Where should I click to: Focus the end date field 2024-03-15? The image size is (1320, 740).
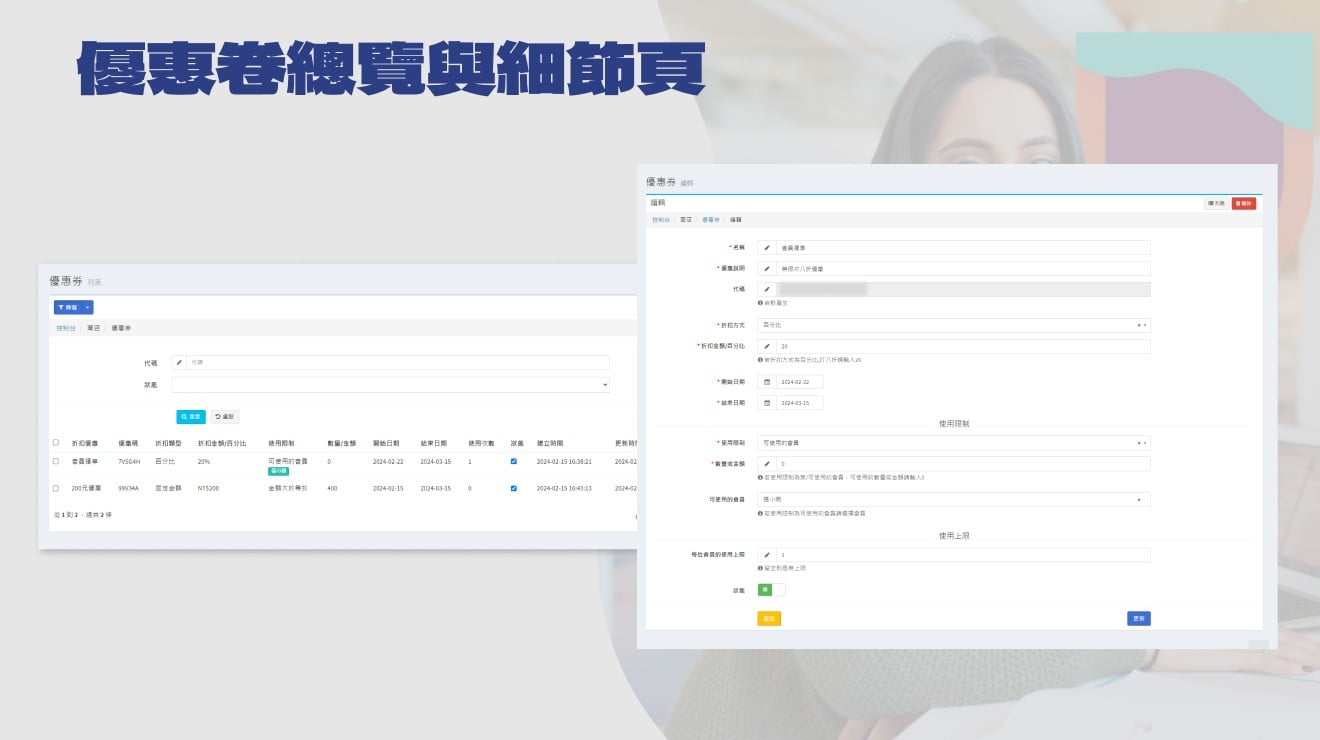pyautogui.click(x=800, y=403)
